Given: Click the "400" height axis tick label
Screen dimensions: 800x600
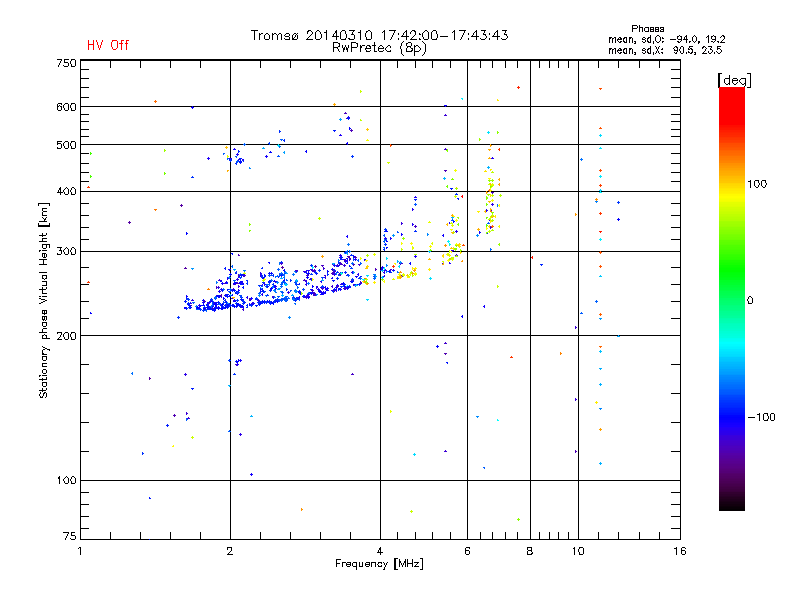Looking at the screenshot, I should pos(66,191).
